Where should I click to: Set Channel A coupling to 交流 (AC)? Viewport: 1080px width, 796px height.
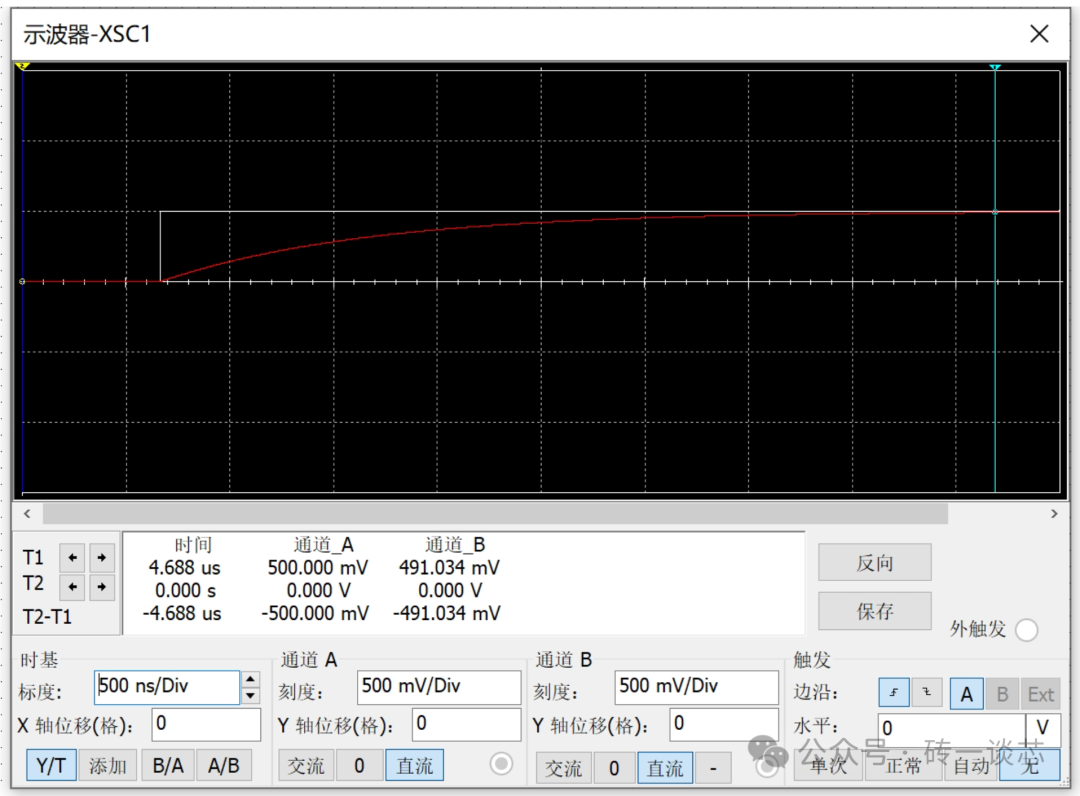tap(306, 766)
